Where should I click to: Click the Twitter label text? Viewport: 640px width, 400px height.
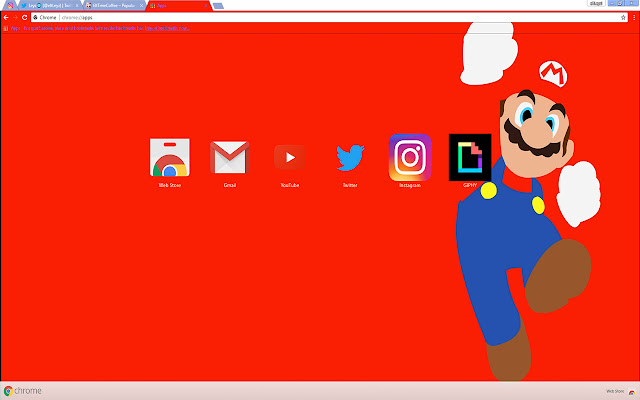tap(350, 185)
